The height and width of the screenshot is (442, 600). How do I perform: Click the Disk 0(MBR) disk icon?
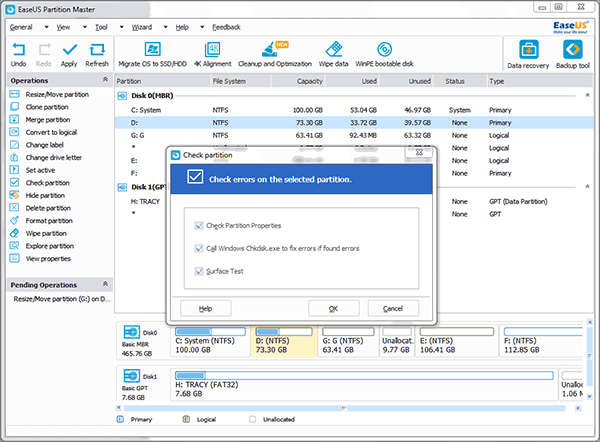coord(122,96)
